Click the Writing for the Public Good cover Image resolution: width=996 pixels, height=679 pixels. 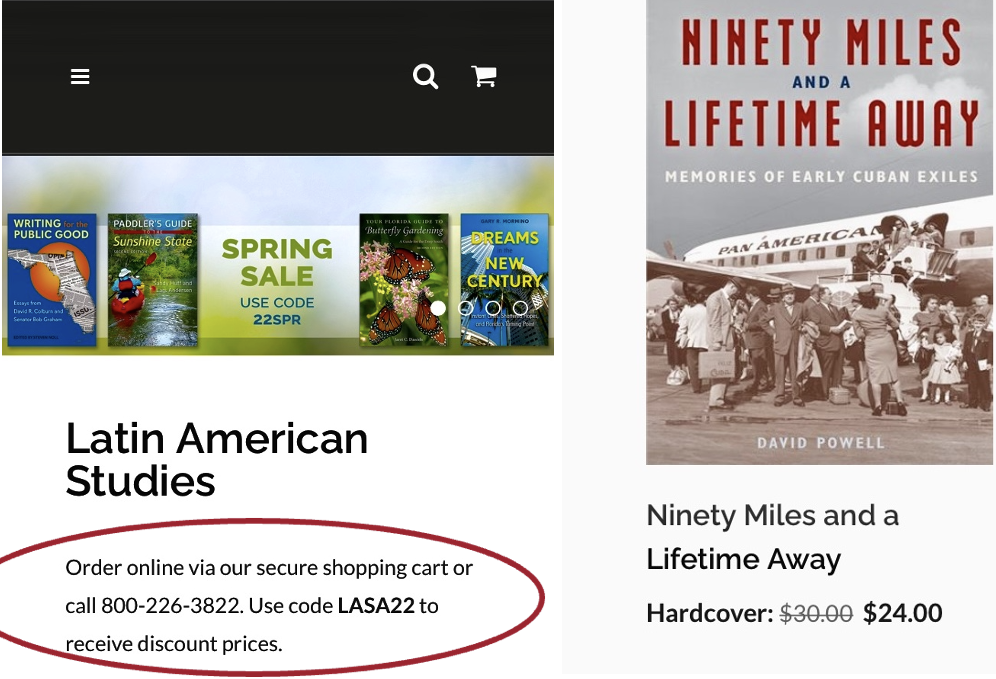click(52, 281)
